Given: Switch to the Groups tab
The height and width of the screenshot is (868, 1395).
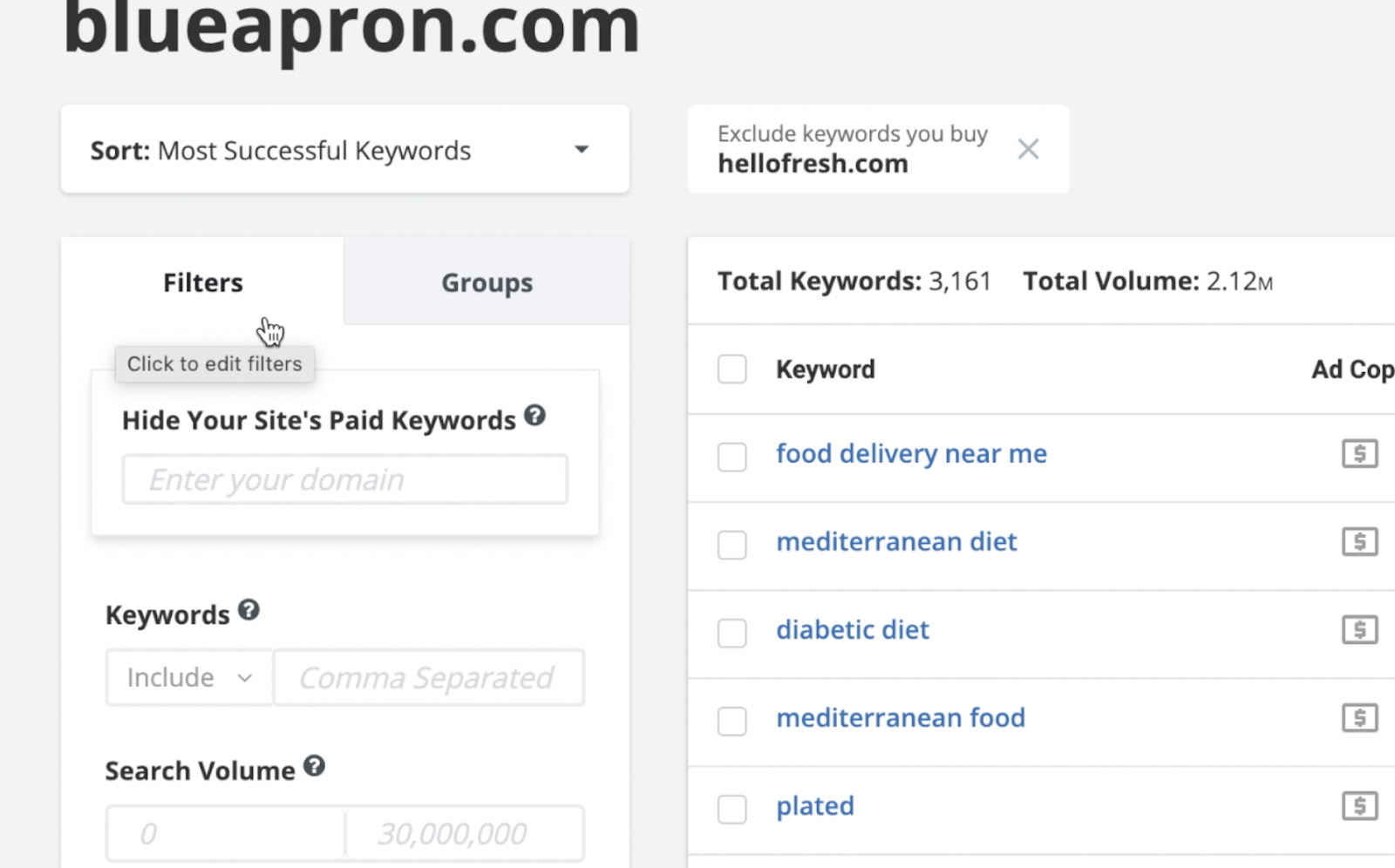Looking at the screenshot, I should tap(487, 282).
